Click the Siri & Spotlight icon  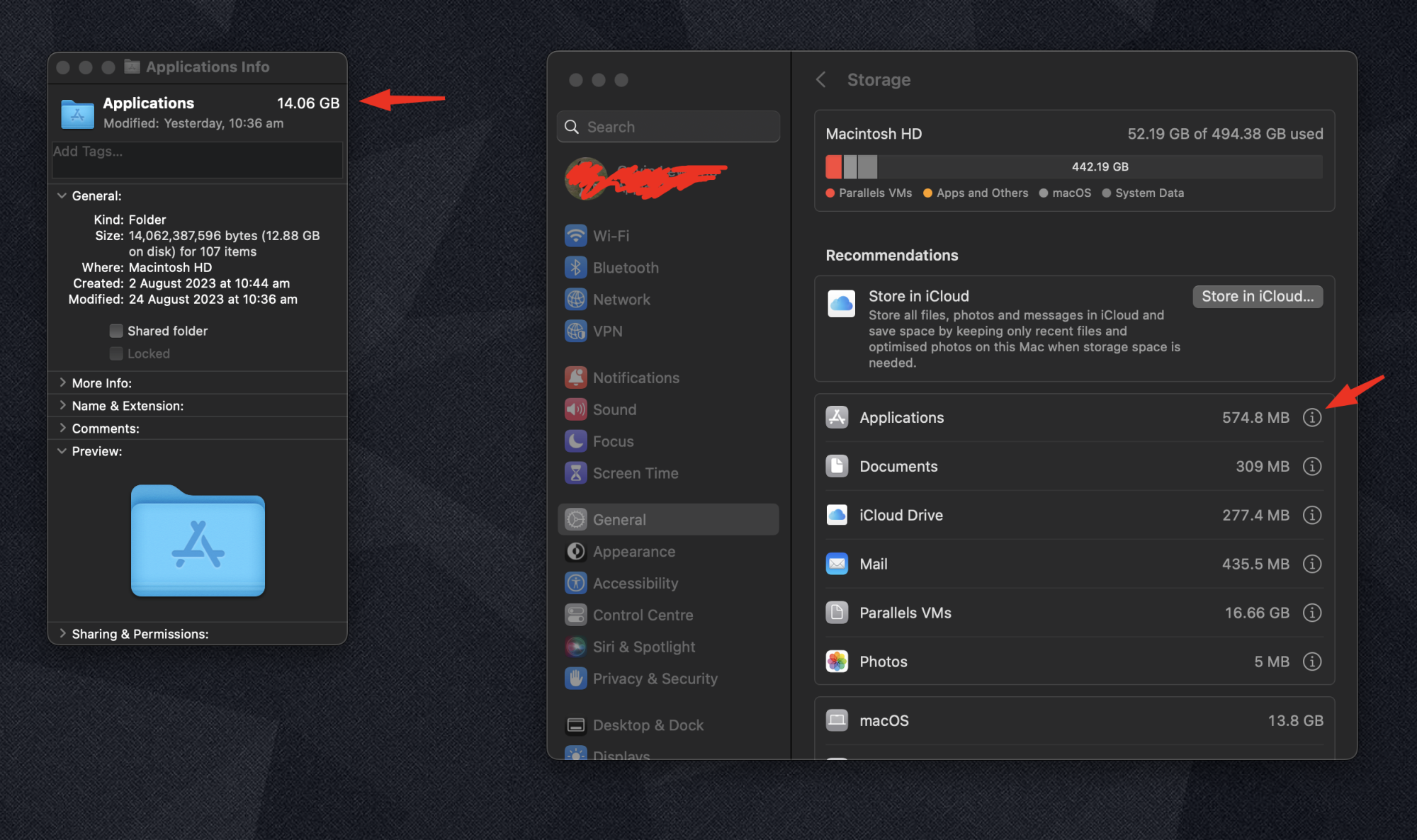576,647
